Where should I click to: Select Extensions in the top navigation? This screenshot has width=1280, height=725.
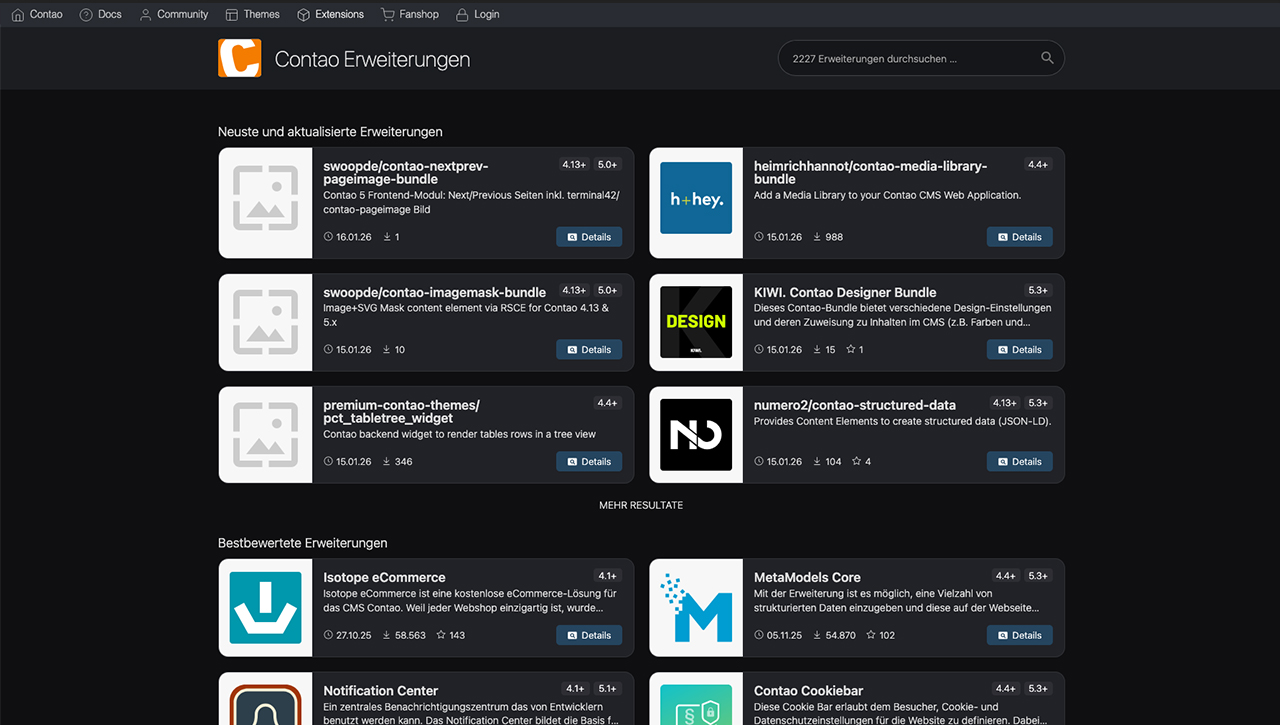click(x=330, y=14)
